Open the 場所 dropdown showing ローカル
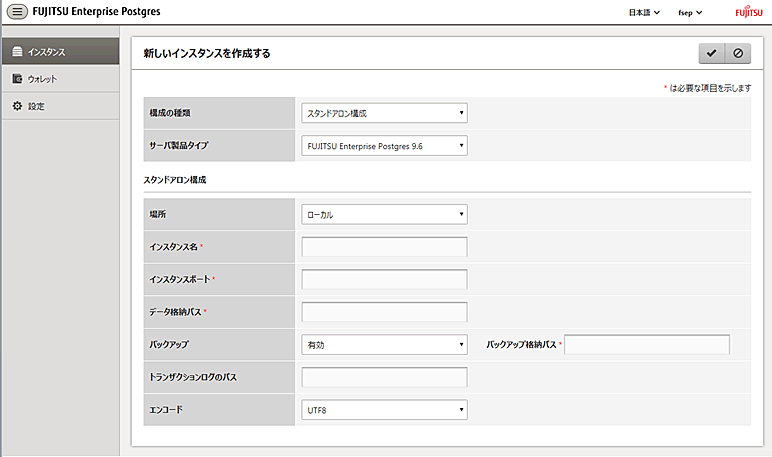 coord(384,214)
